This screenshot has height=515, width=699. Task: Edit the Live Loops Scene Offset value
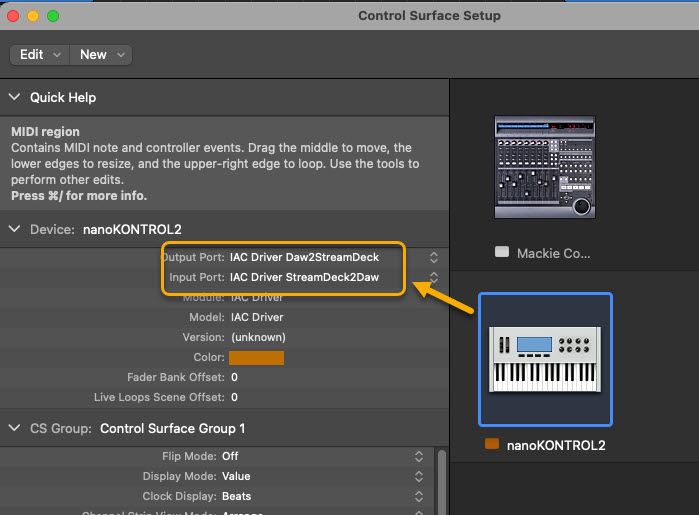point(234,397)
